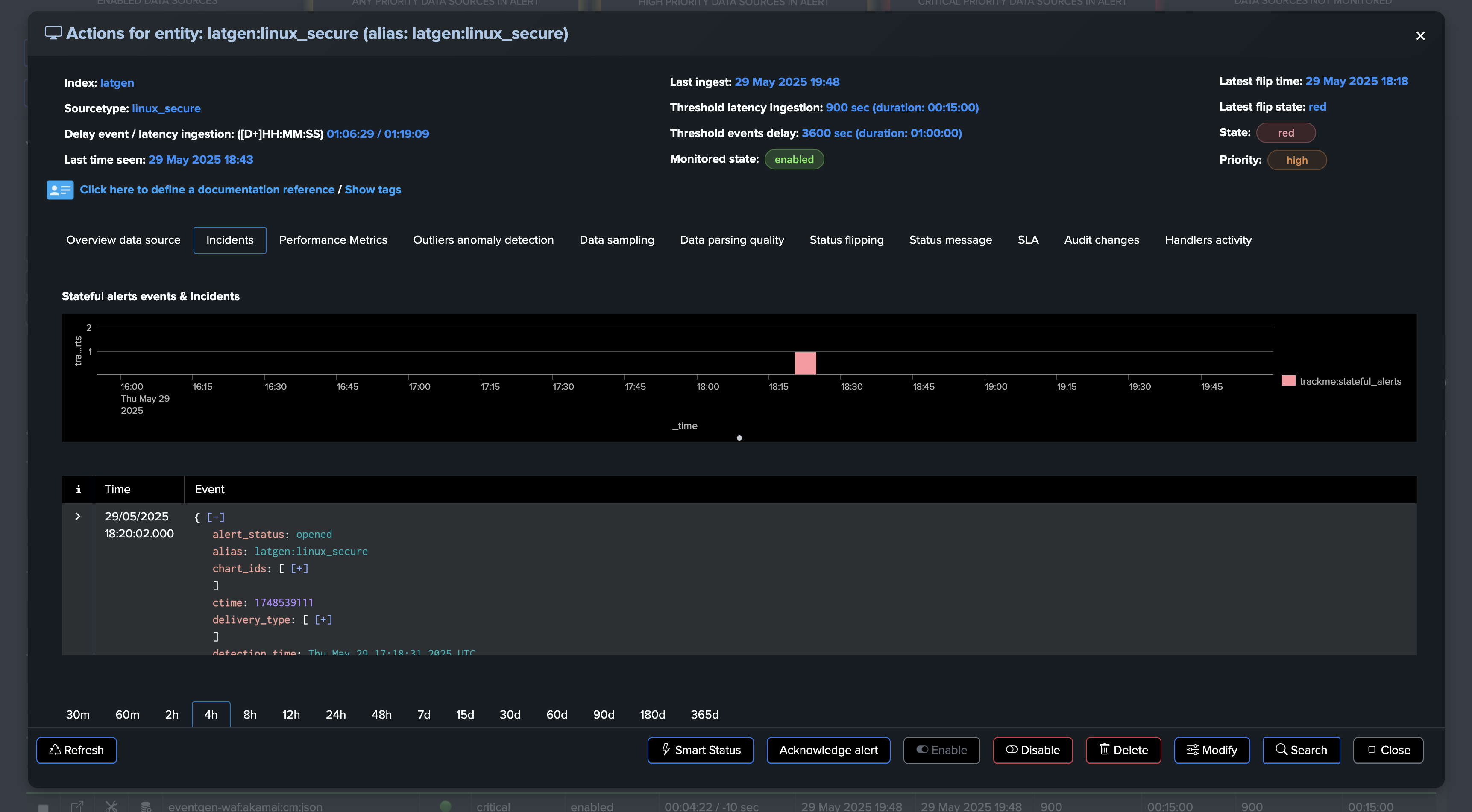This screenshot has width=1472, height=812.
Task: Switch to the Performance Metrics tab
Action: tap(333, 240)
